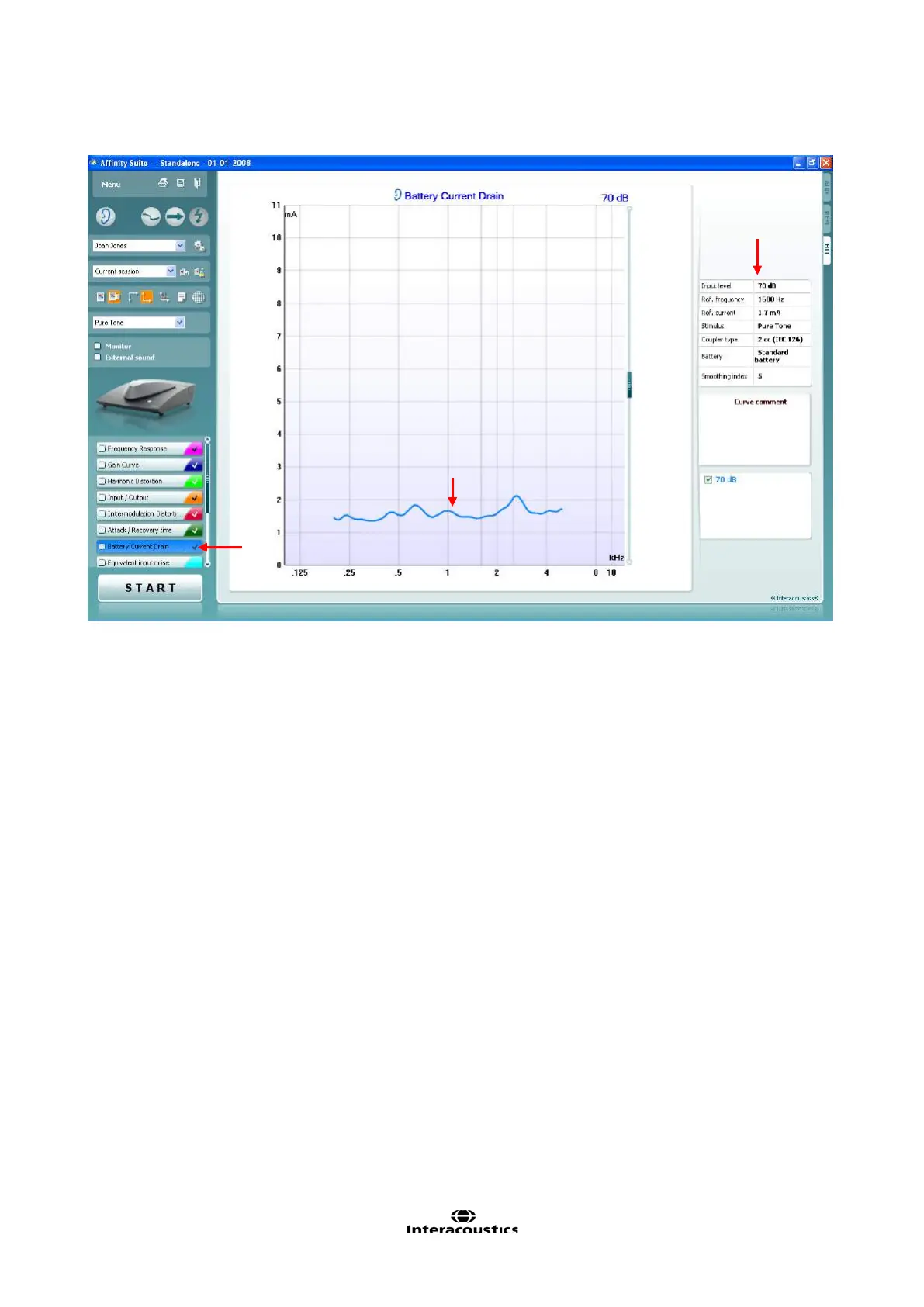Screen dimensions: 924x1307
Task: Check the Gain Curve test box
Action: coord(102,465)
